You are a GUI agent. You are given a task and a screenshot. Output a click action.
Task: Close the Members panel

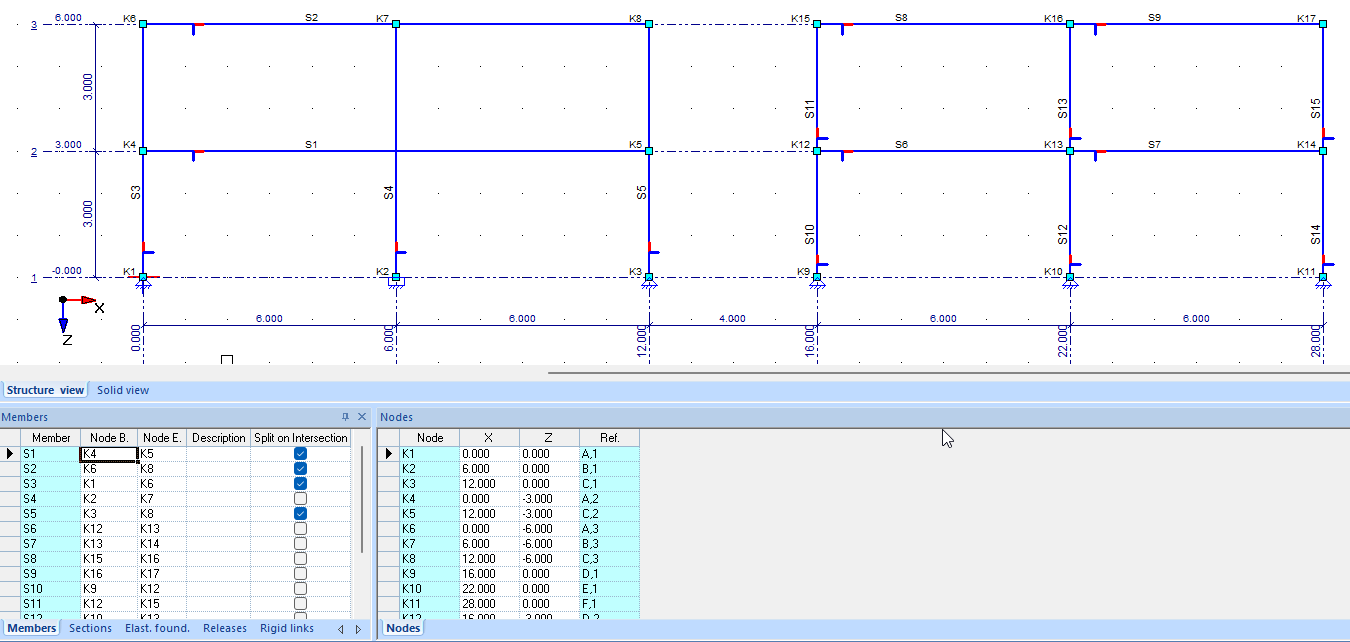[361, 417]
